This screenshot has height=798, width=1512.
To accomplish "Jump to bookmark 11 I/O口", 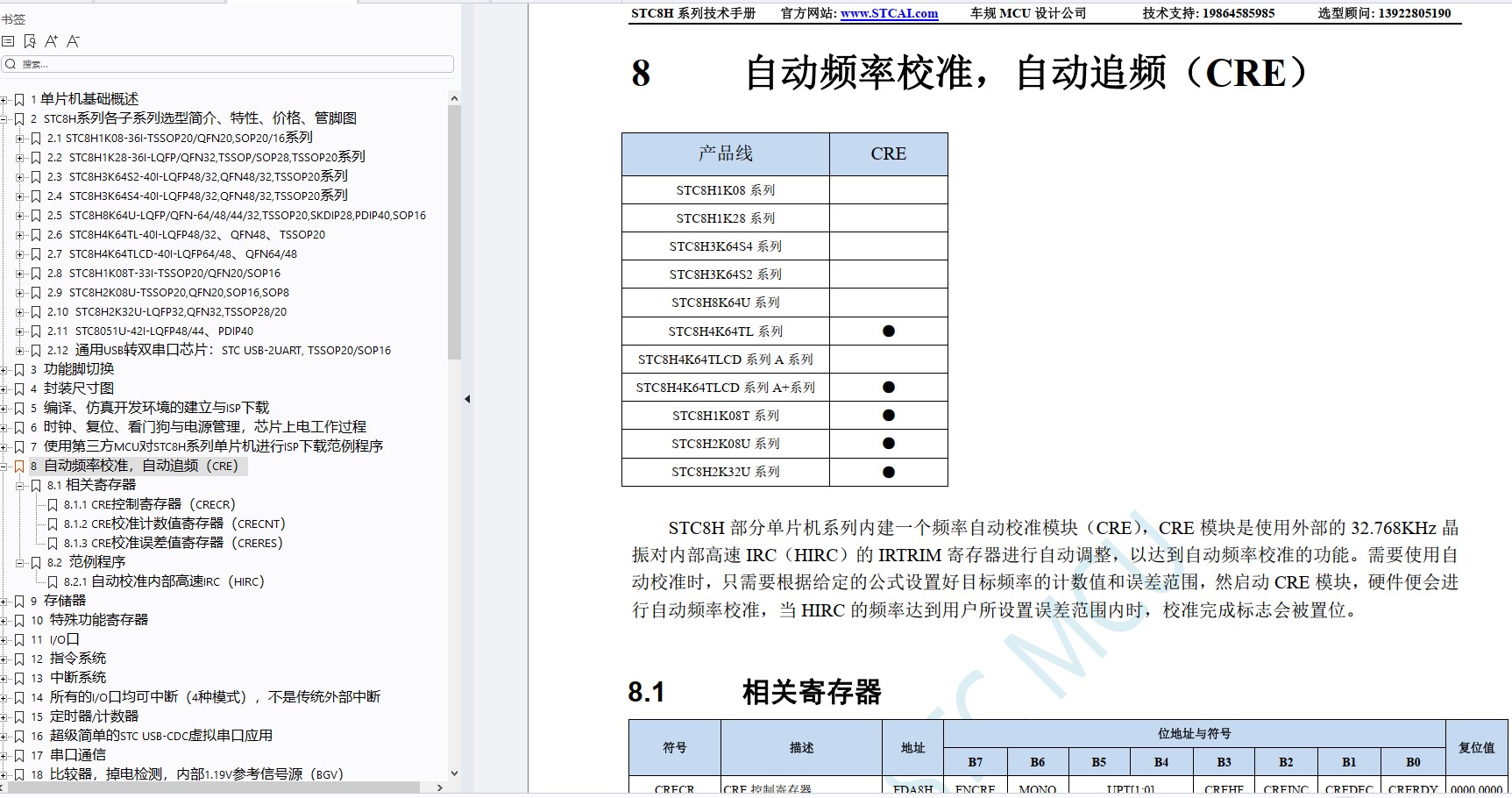I will point(54,640).
